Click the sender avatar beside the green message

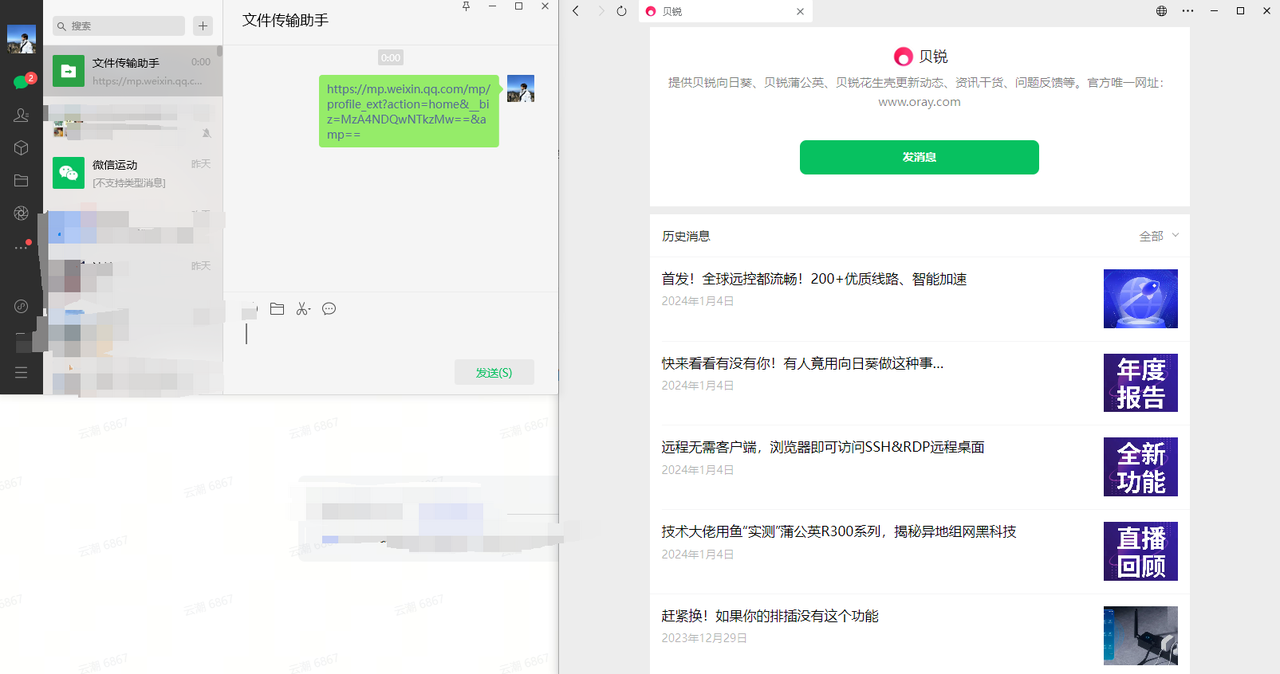click(521, 88)
